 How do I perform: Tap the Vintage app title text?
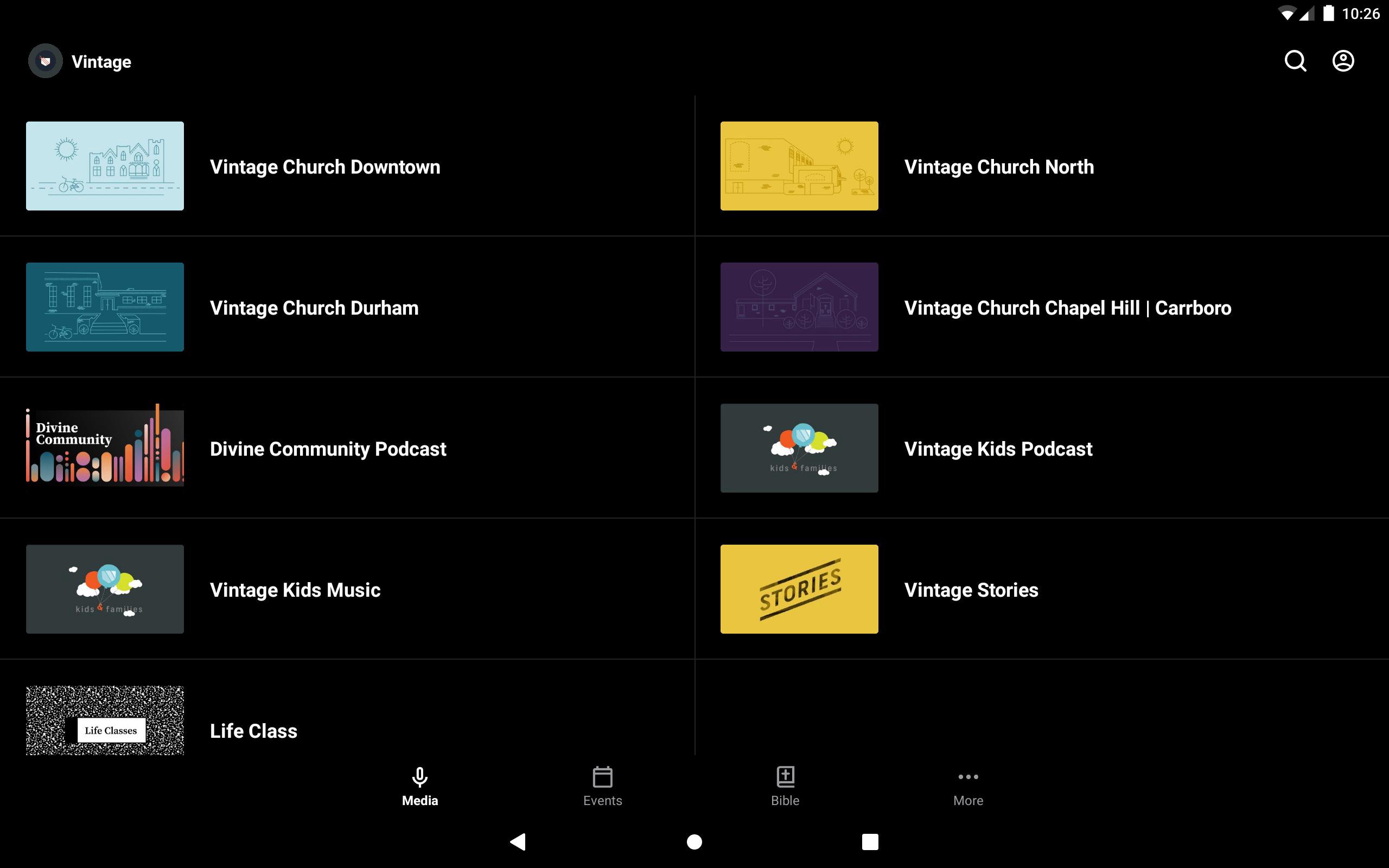pos(101,62)
